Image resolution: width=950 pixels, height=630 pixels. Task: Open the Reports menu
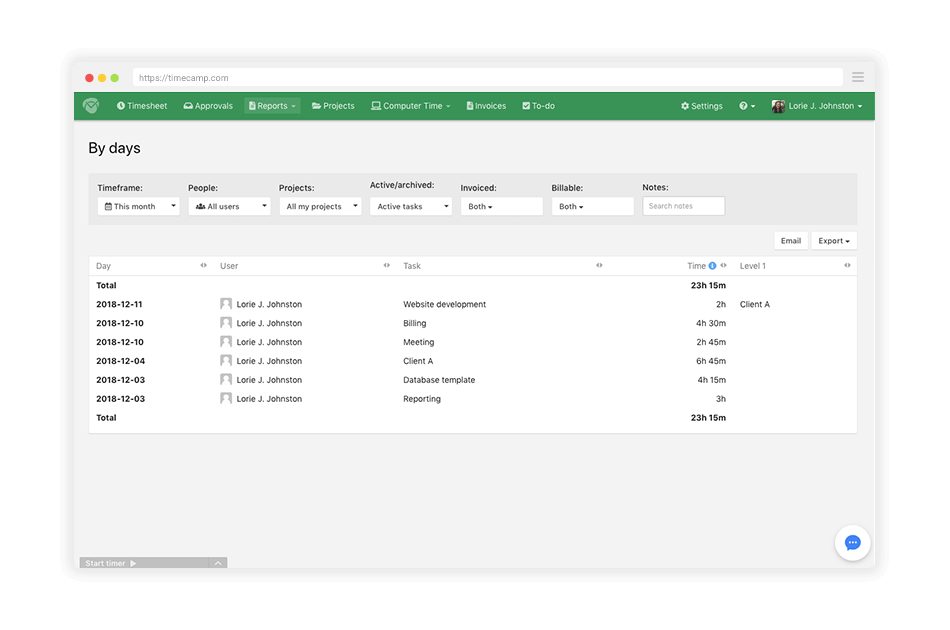[x=272, y=106]
